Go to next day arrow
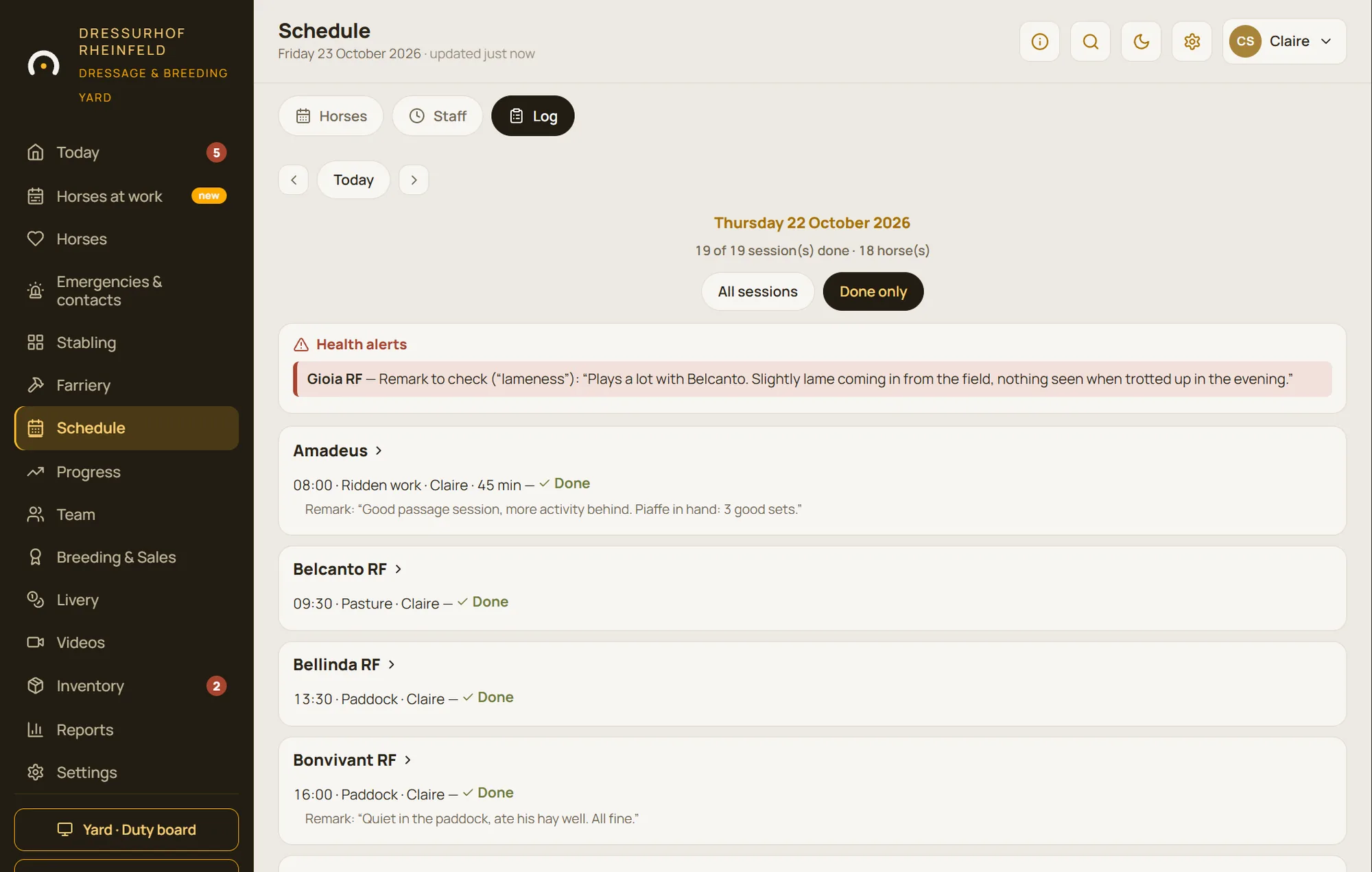The width and height of the screenshot is (1372, 872). point(414,180)
